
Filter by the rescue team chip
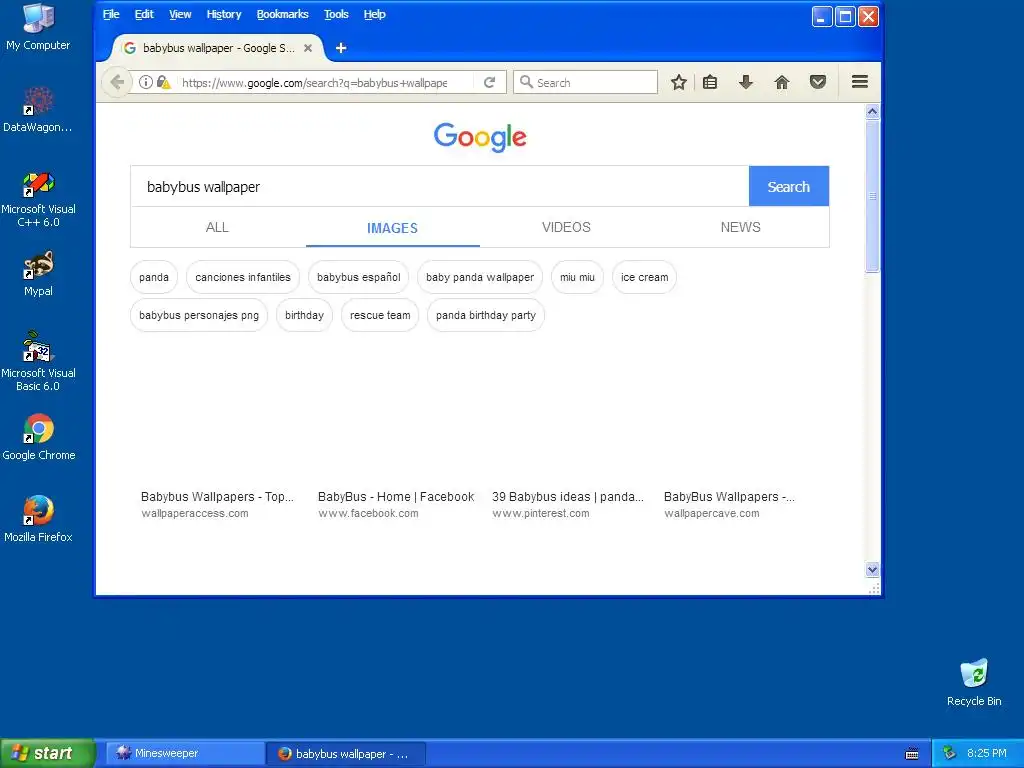[x=380, y=315]
